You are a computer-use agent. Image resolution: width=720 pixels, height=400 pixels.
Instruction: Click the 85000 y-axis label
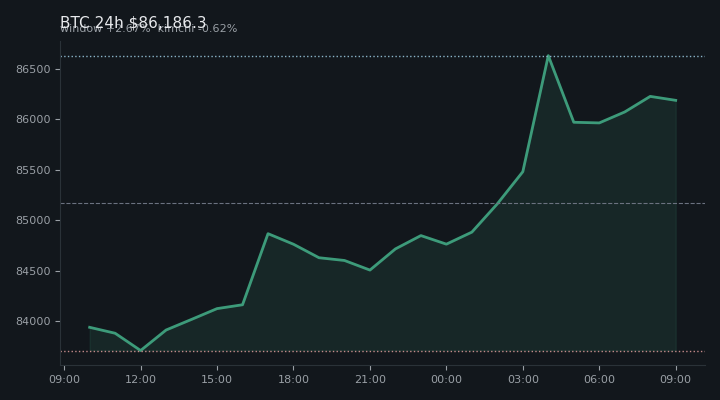pyautogui.click(x=33, y=220)
